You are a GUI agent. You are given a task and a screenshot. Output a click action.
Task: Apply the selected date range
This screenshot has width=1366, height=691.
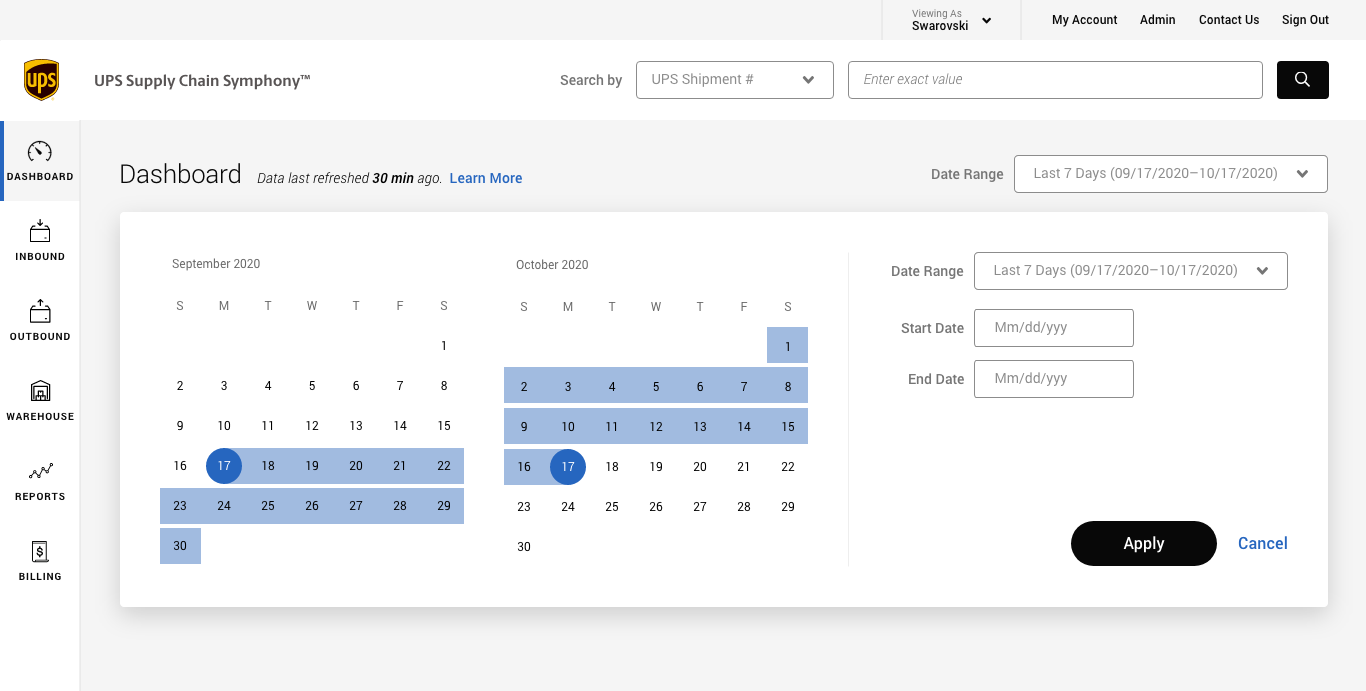point(1144,544)
